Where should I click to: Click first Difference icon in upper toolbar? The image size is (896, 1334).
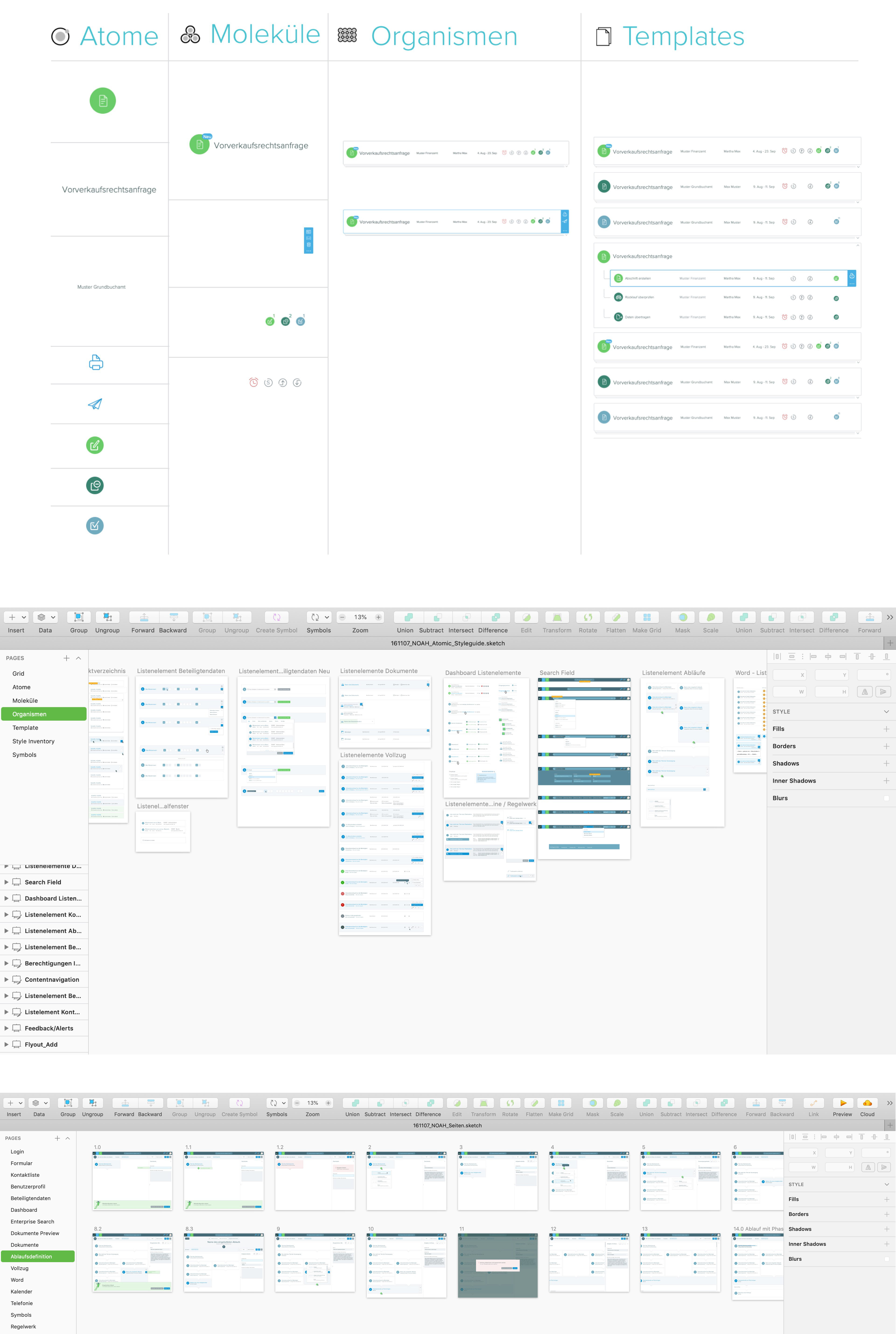[496, 617]
